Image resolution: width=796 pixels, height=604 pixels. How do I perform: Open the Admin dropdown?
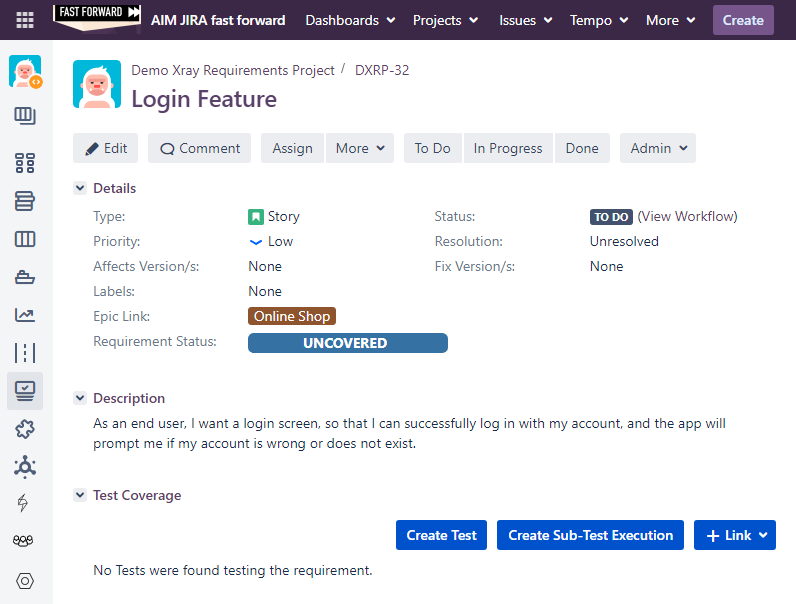[658, 148]
